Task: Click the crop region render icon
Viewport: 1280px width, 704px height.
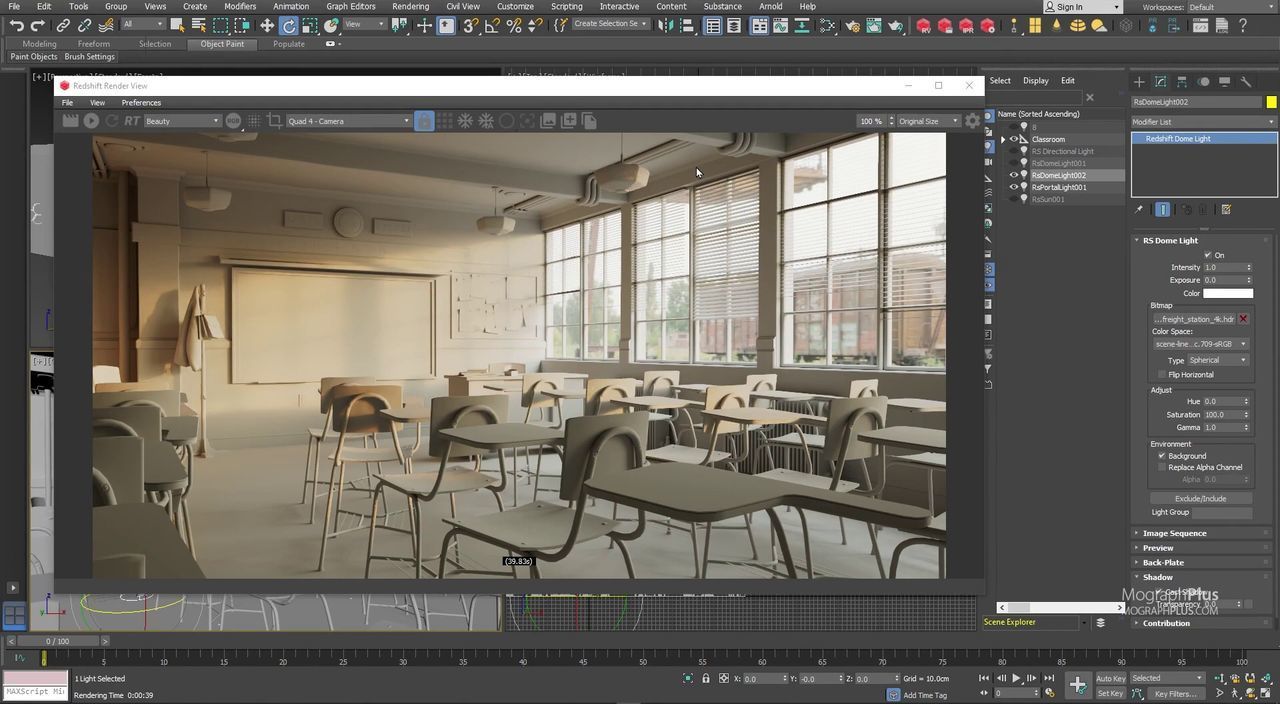Action: tap(274, 121)
